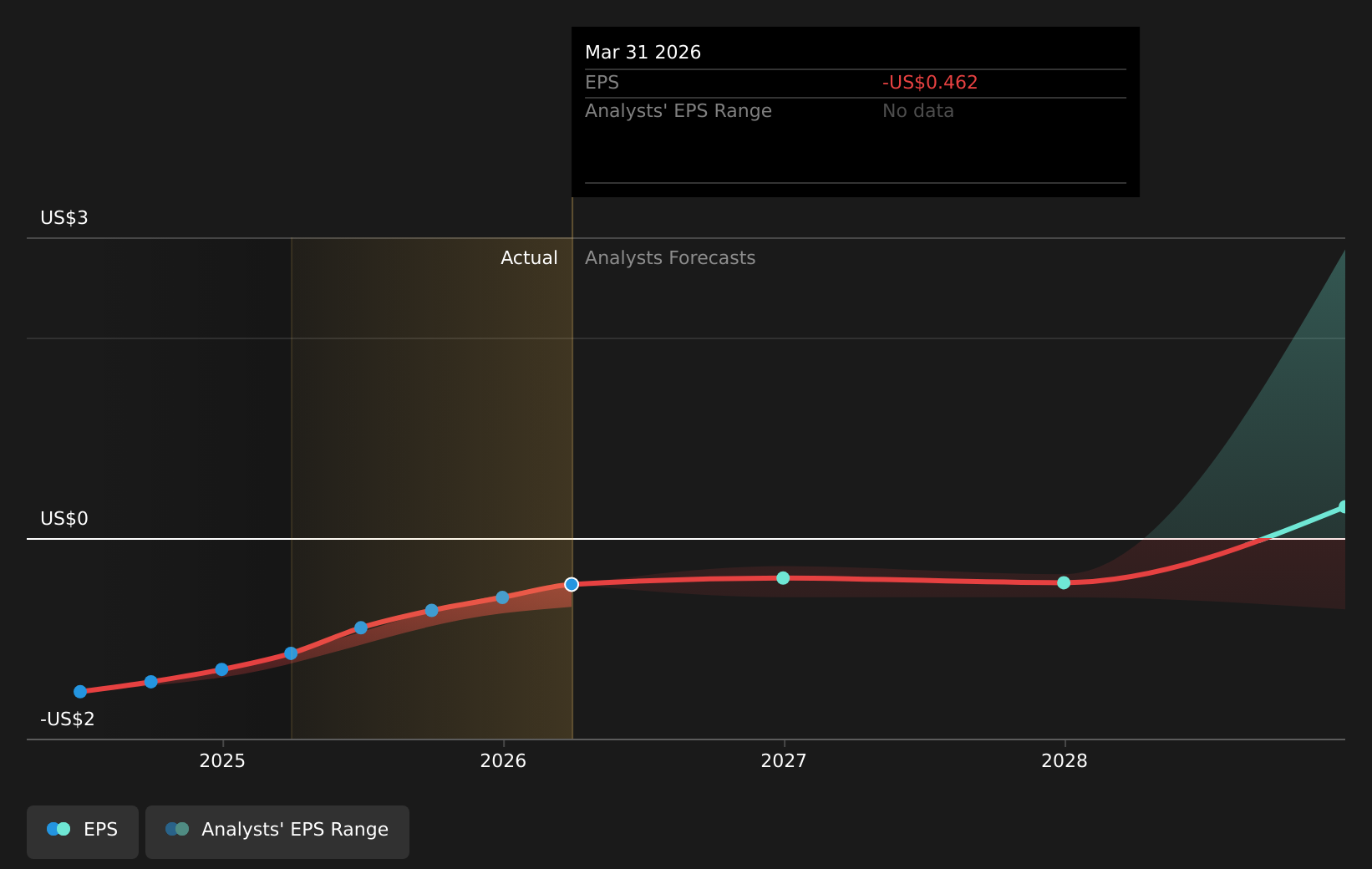1372x869 pixels.
Task: Select the EPS data point at 2025 tick
Action: 221,669
